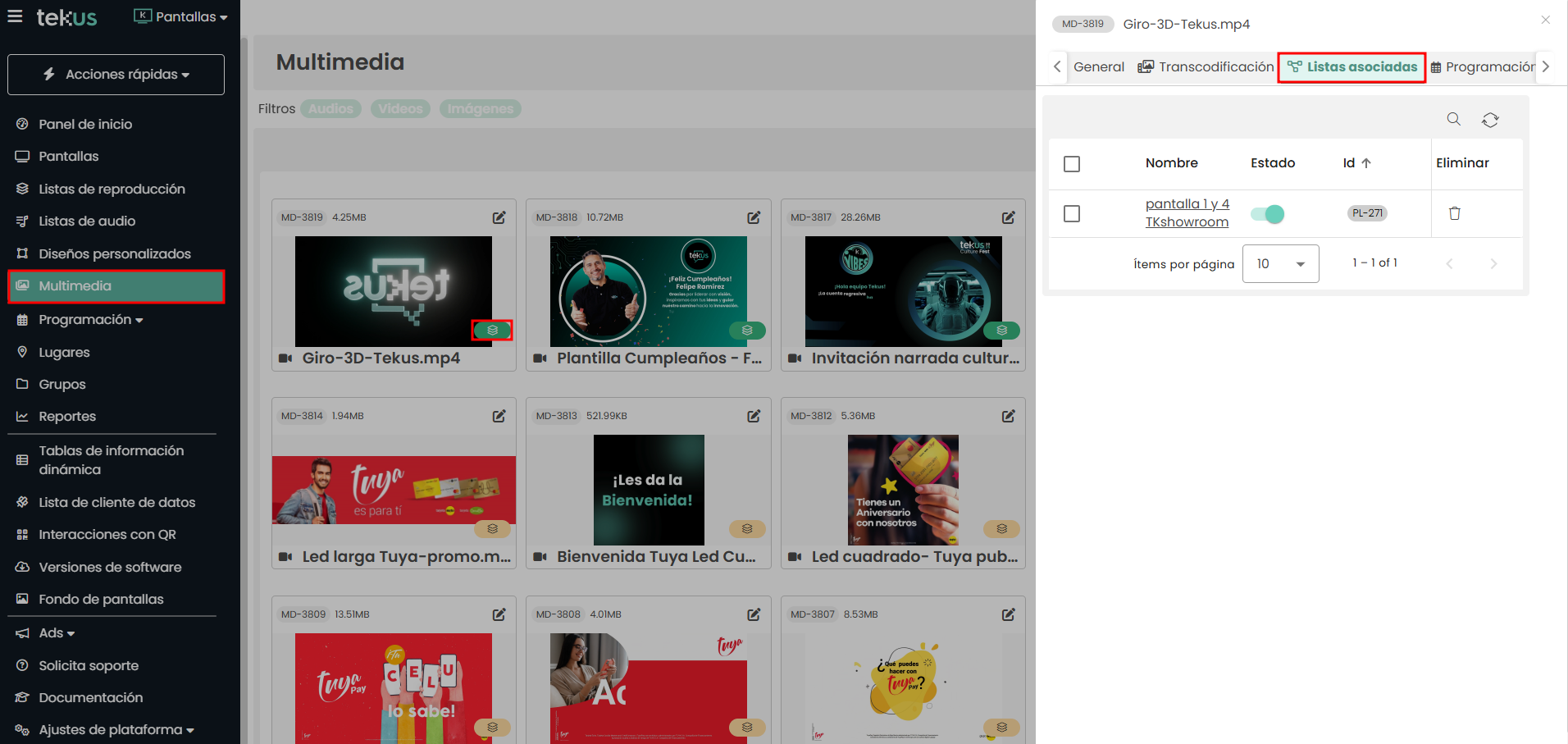Expand the Programación sidebar submenu

pyautogui.click(x=90, y=320)
